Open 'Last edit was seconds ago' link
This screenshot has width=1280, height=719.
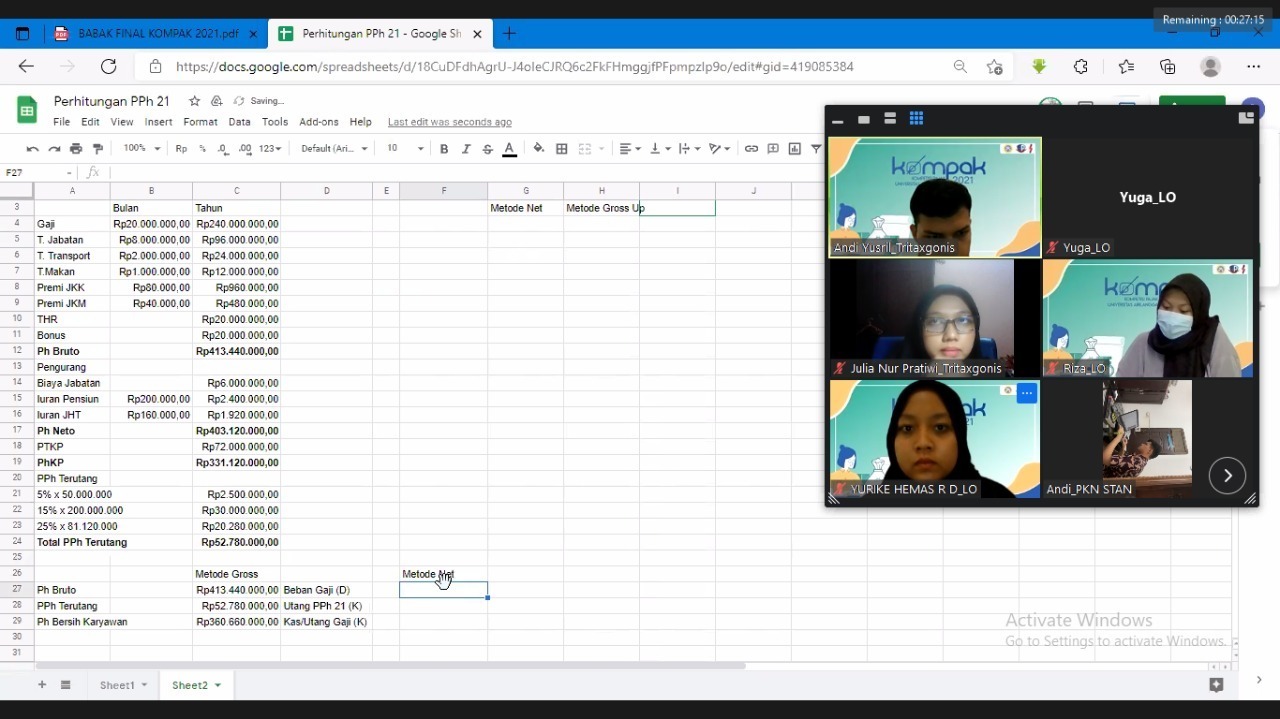(449, 122)
